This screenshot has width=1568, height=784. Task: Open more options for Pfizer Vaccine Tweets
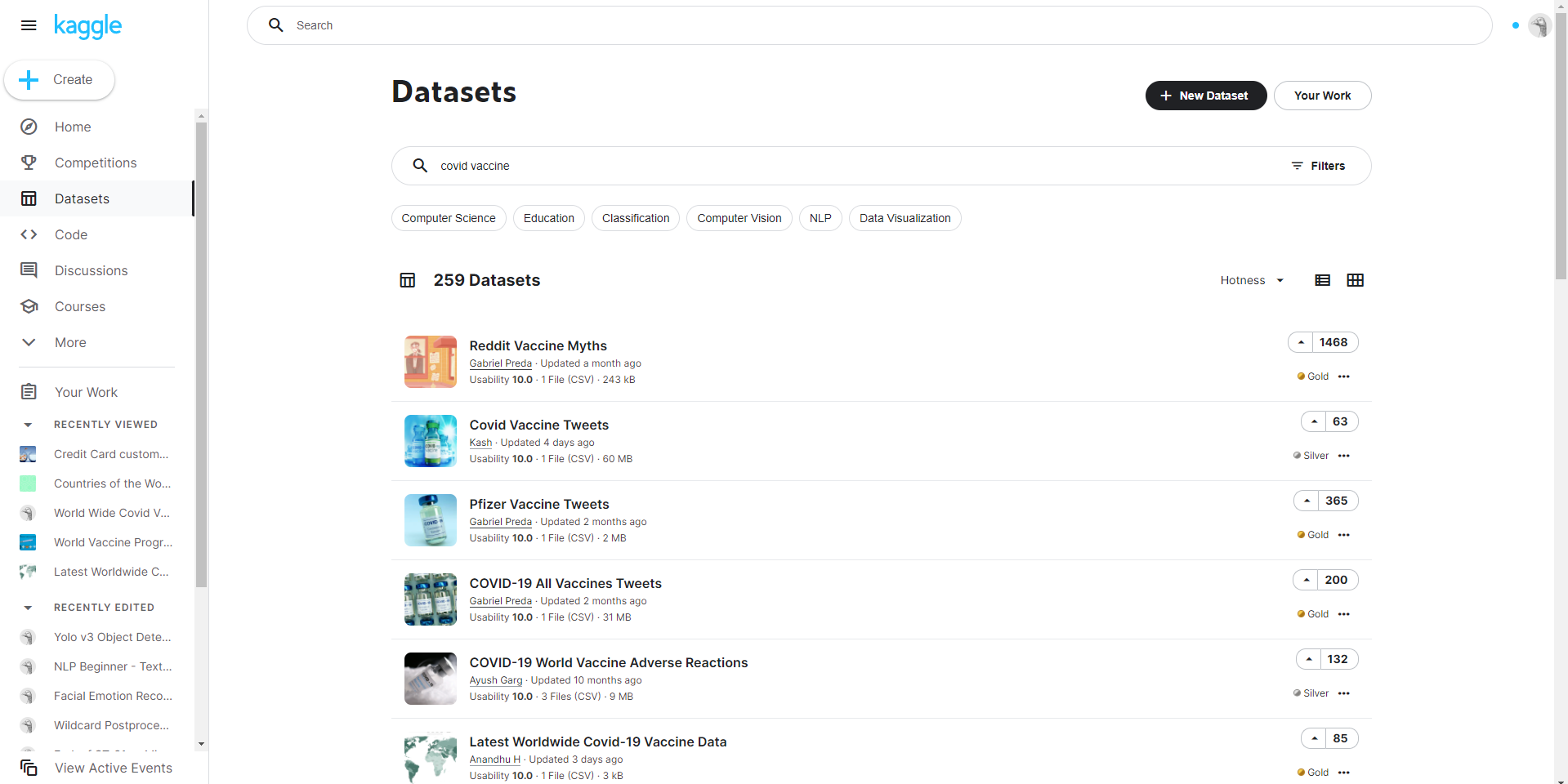[1344, 535]
